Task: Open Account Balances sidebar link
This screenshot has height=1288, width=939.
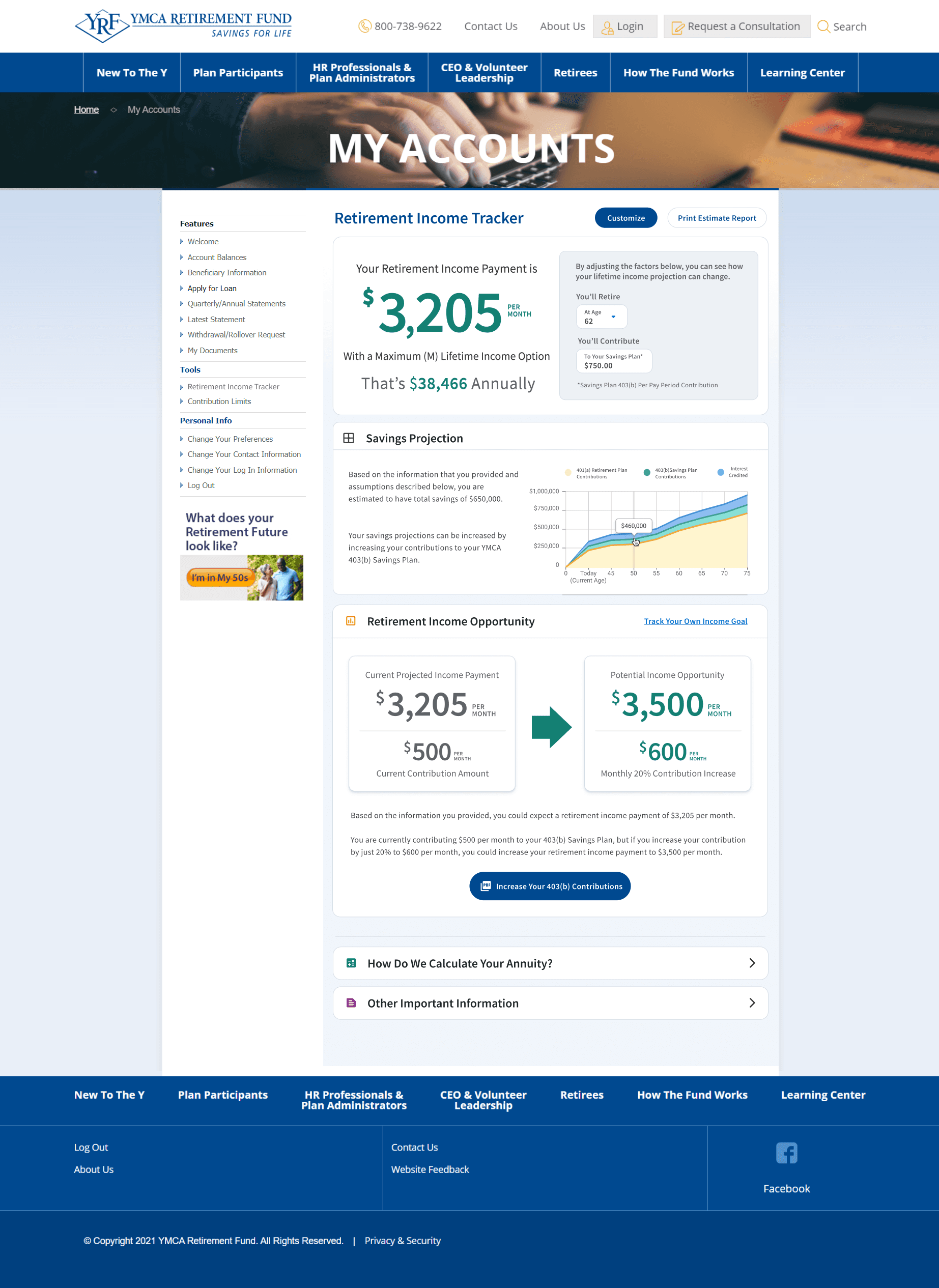Action: tap(217, 257)
